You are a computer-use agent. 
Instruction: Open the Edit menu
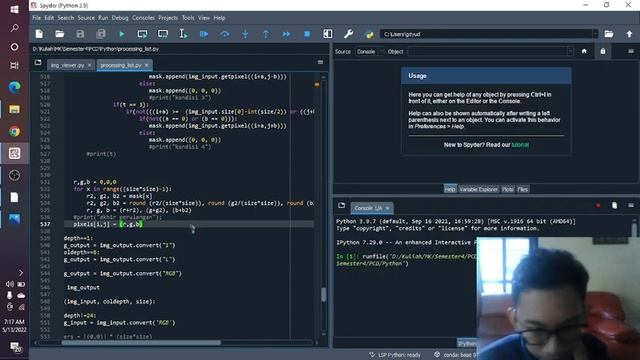tap(49, 18)
